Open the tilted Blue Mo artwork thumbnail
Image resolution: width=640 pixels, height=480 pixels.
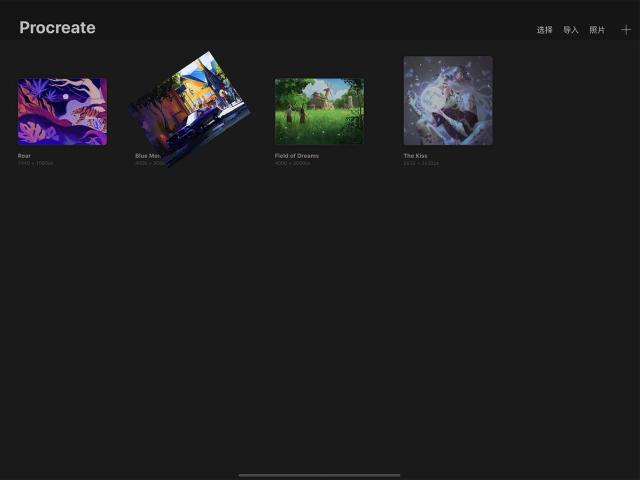coord(189,109)
